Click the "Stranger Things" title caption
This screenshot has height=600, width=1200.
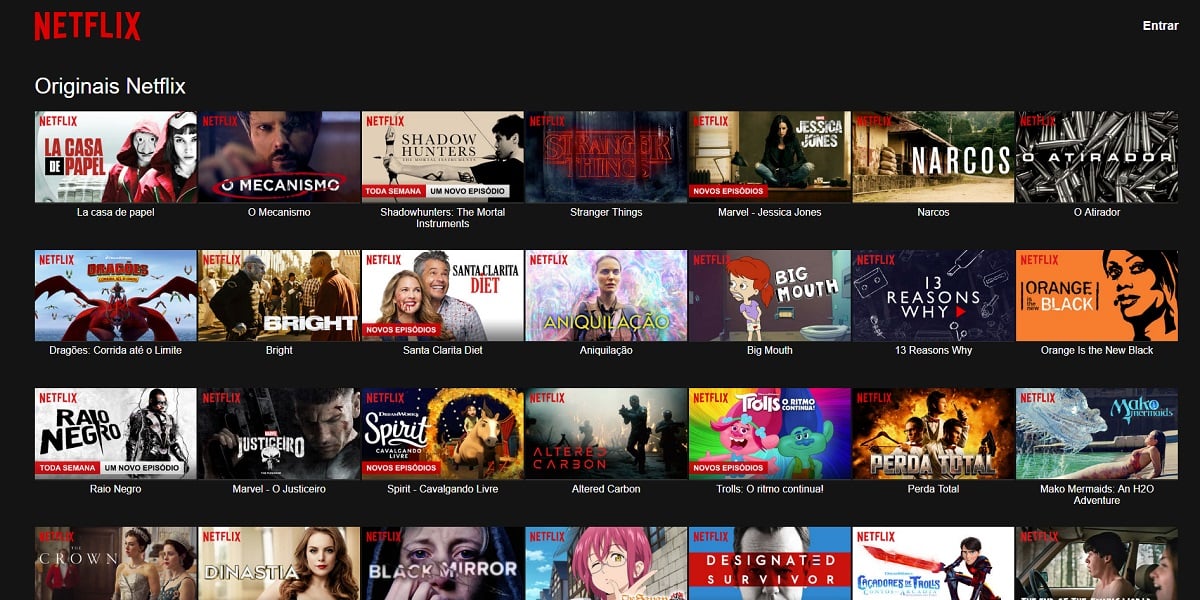[x=606, y=212]
